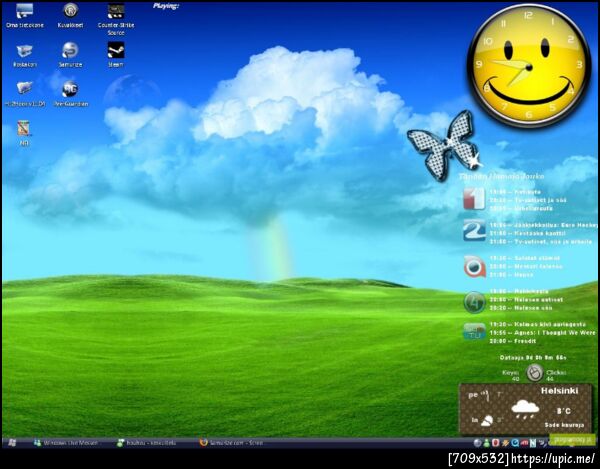Click the 'Sade kuuroja' weather description

(564, 425)
